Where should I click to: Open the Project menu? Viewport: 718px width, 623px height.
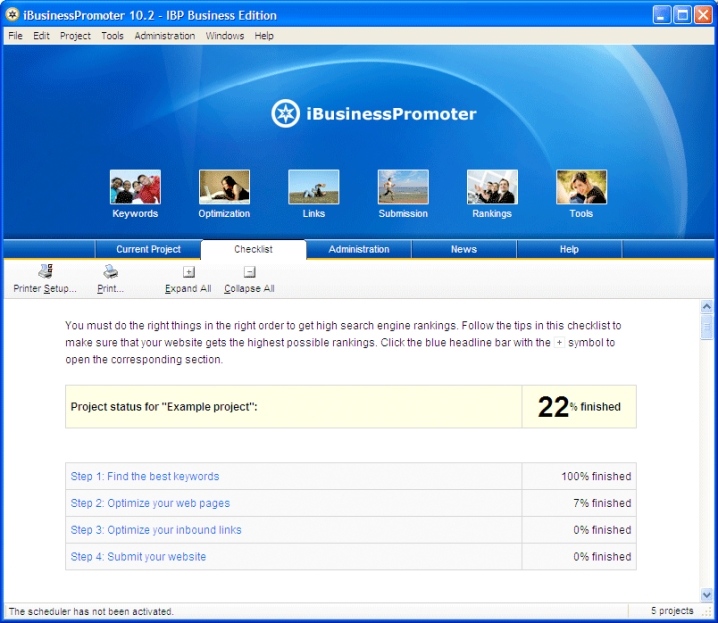(x=75, y=36)
